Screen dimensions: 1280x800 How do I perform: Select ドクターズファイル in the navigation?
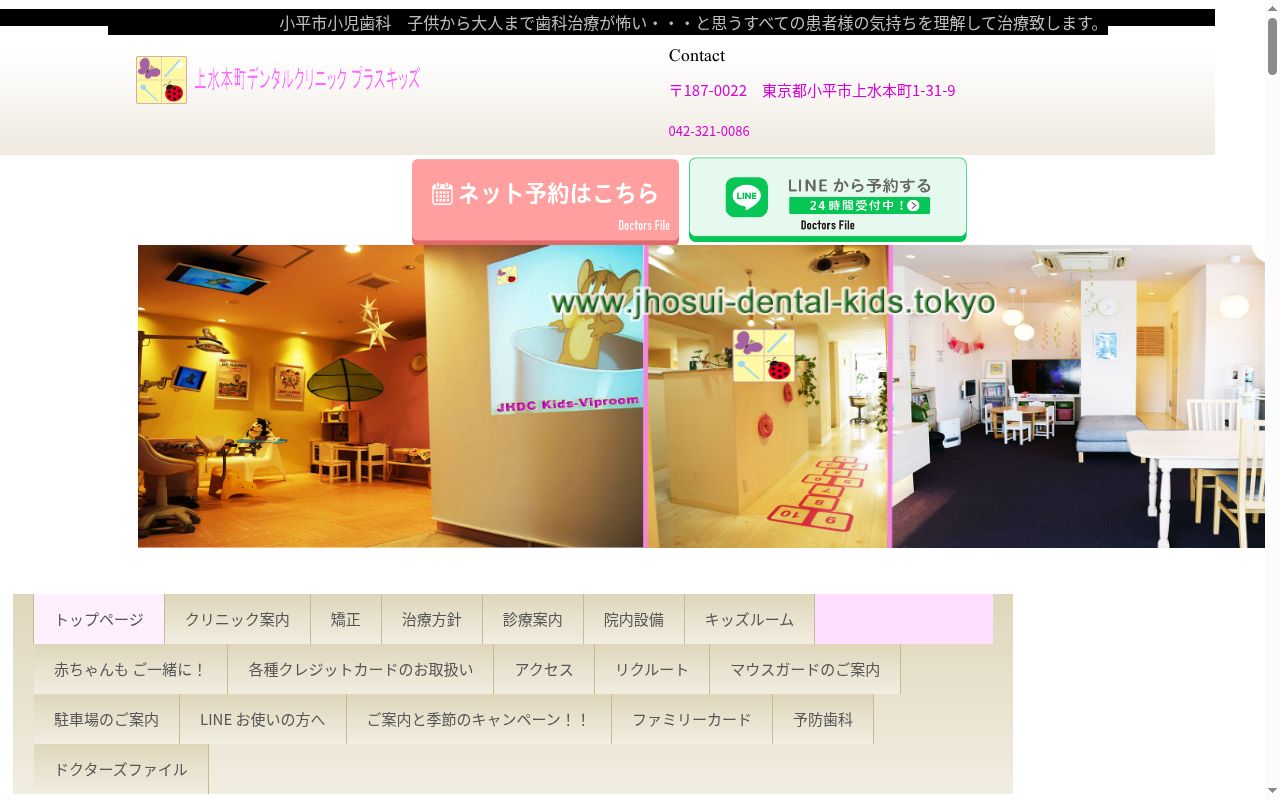coord(121,770)
